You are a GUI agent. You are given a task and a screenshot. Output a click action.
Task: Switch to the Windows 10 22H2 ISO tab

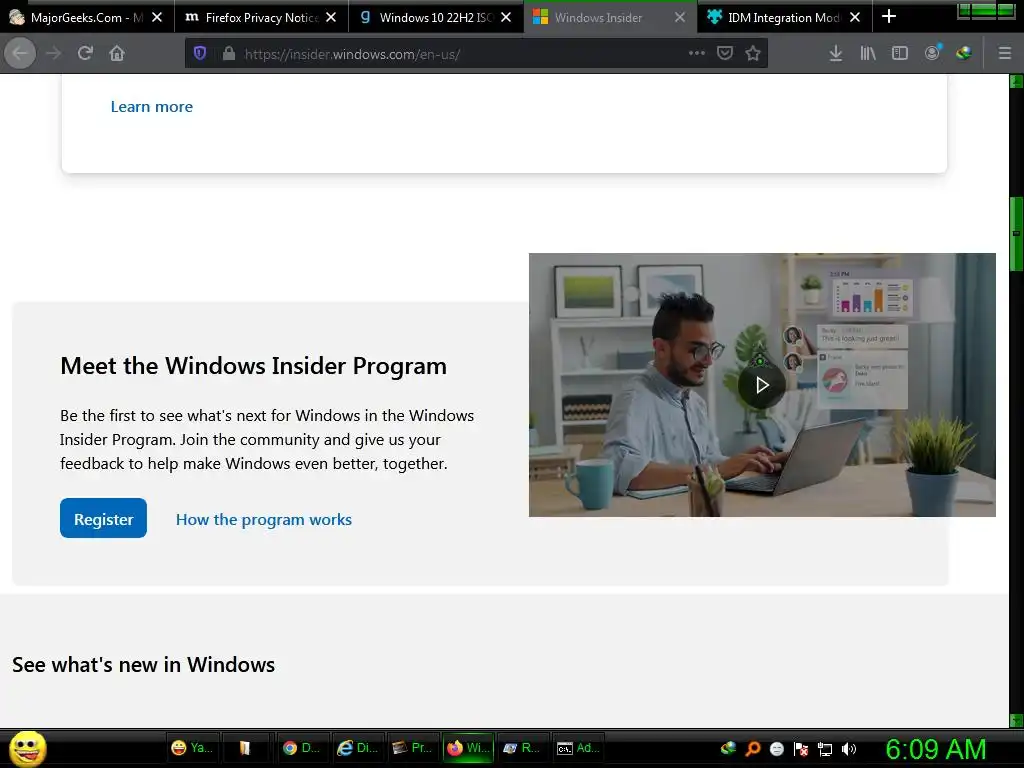click(436, 17)
